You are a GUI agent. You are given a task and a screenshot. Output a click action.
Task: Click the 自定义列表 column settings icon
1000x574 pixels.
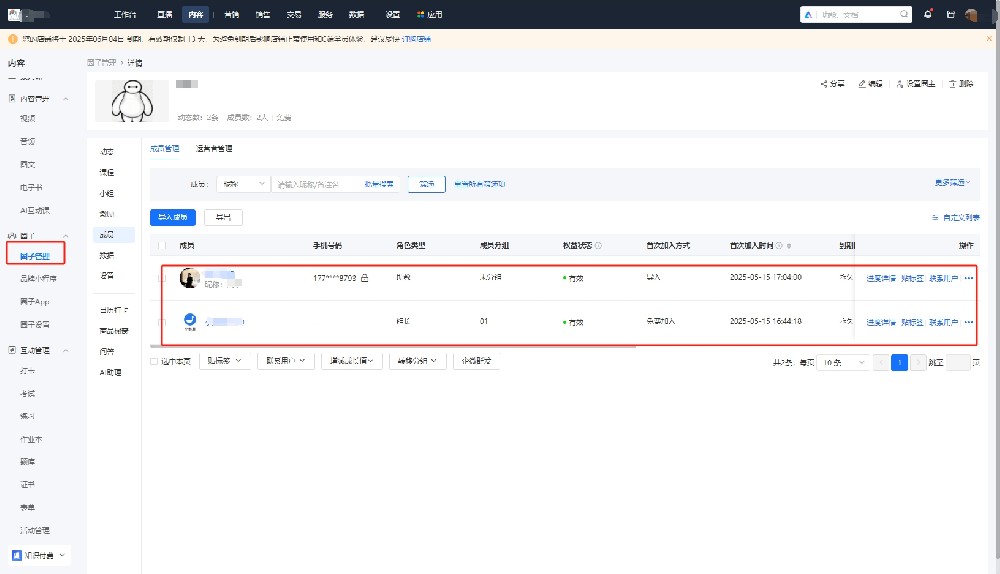pyautogui.click(x=935, y=217)
